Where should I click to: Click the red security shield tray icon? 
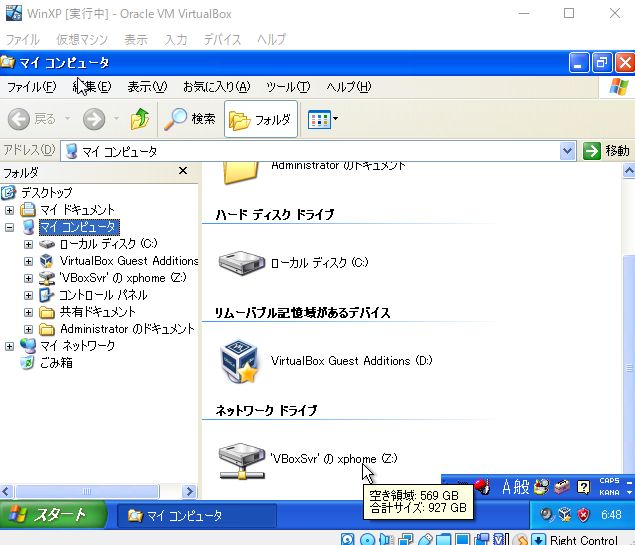click(x=583, y=515)
